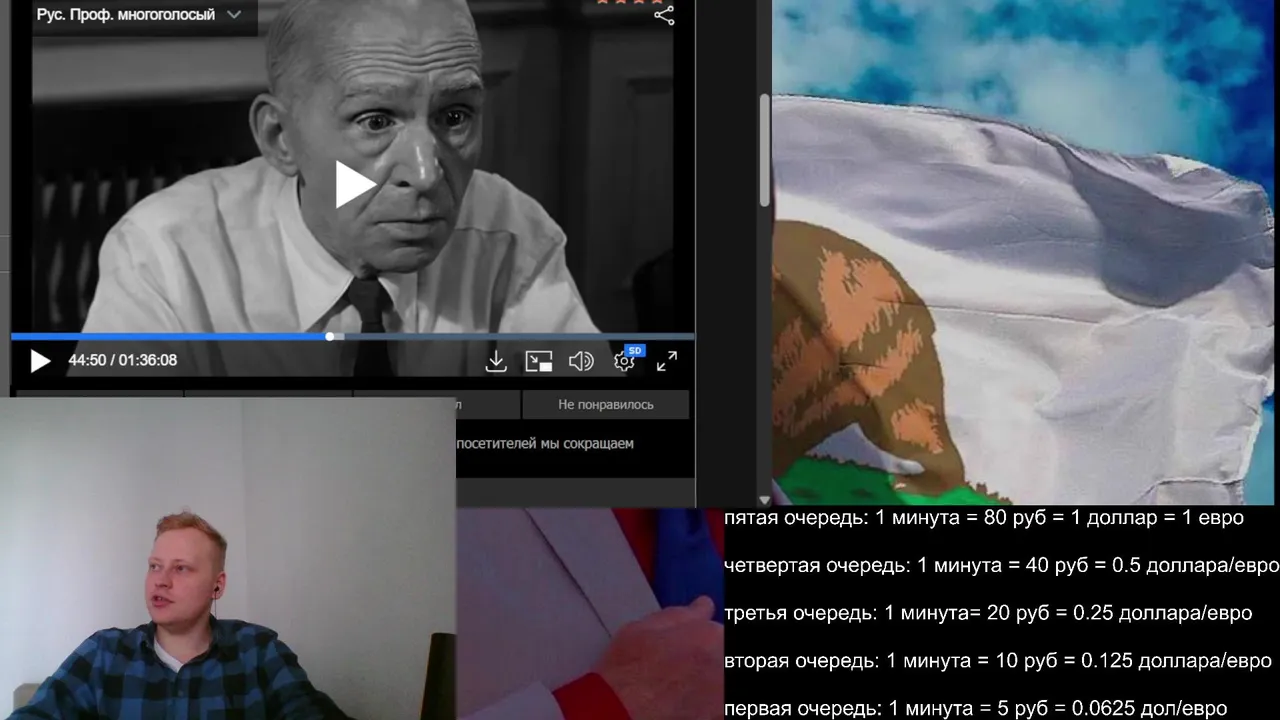Start playback with the control bar play icon
This screenshot has width=1280, height=720.
[40, 361]
